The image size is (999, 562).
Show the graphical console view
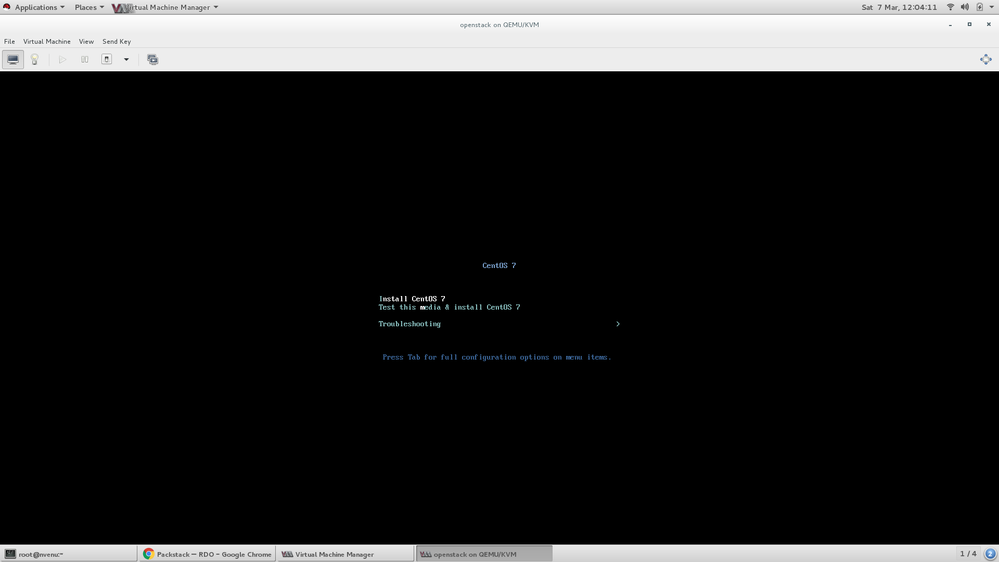point(13,60)
